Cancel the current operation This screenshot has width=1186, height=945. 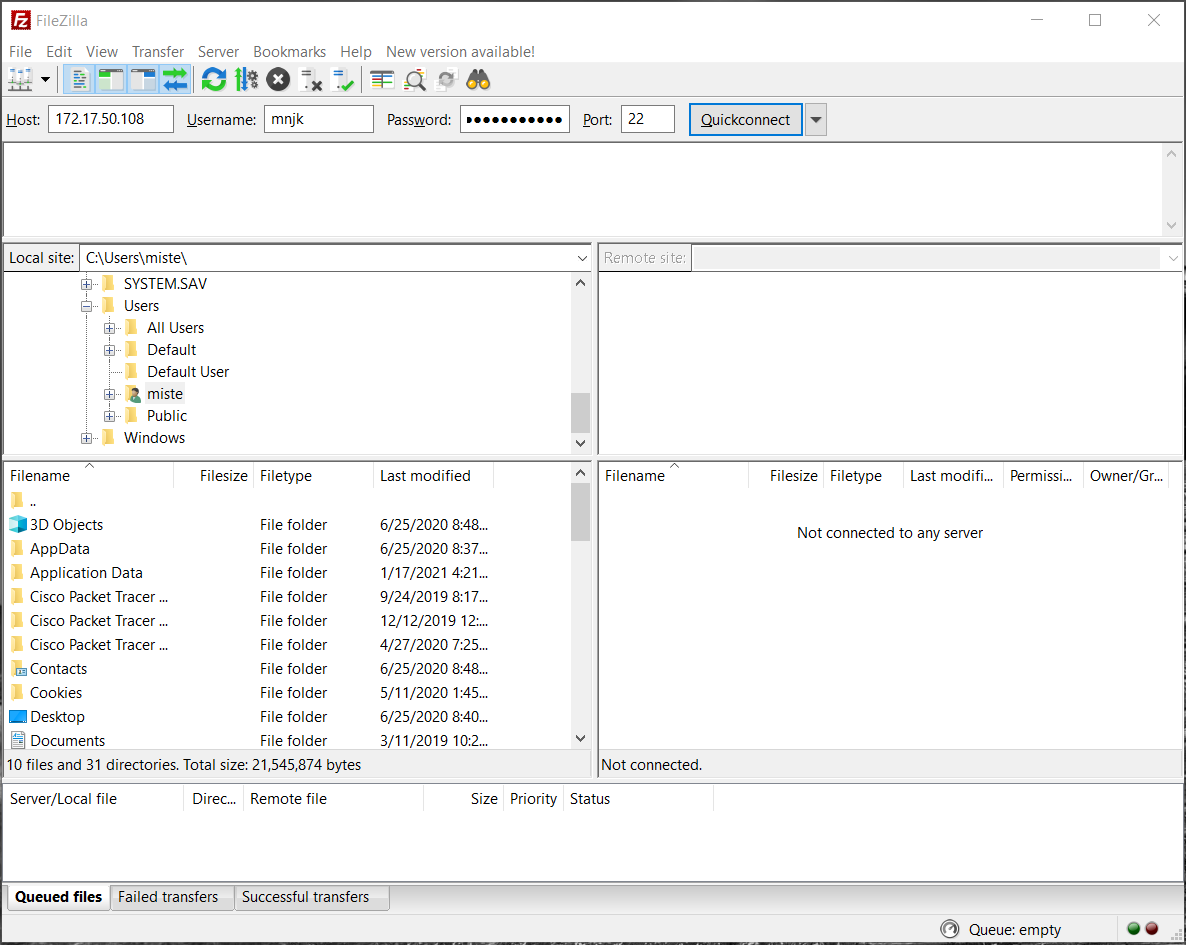[x=278, y=79]
